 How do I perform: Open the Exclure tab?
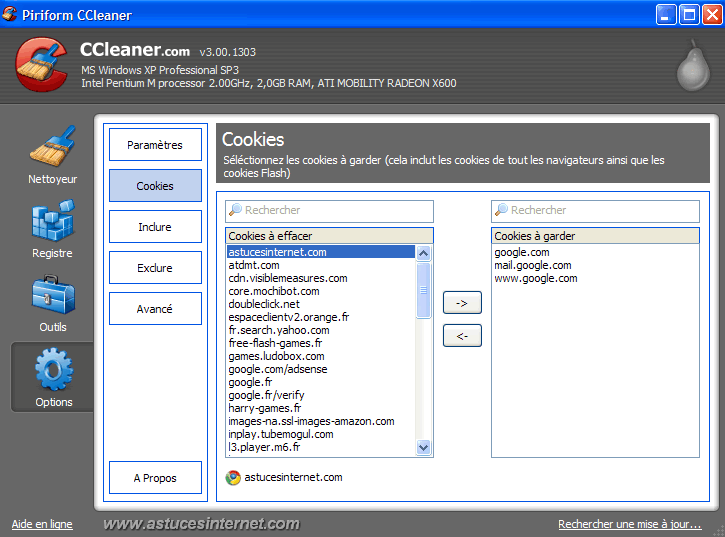point(155,267)
